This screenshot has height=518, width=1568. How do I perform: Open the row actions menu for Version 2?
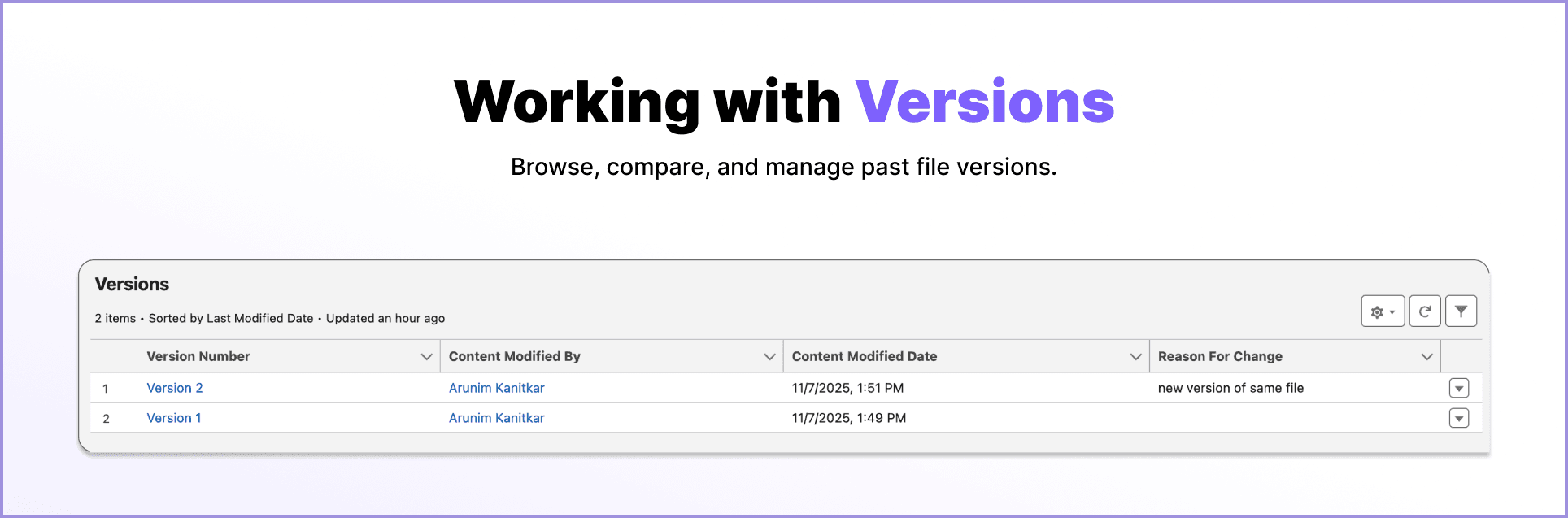click(1459, 388)
